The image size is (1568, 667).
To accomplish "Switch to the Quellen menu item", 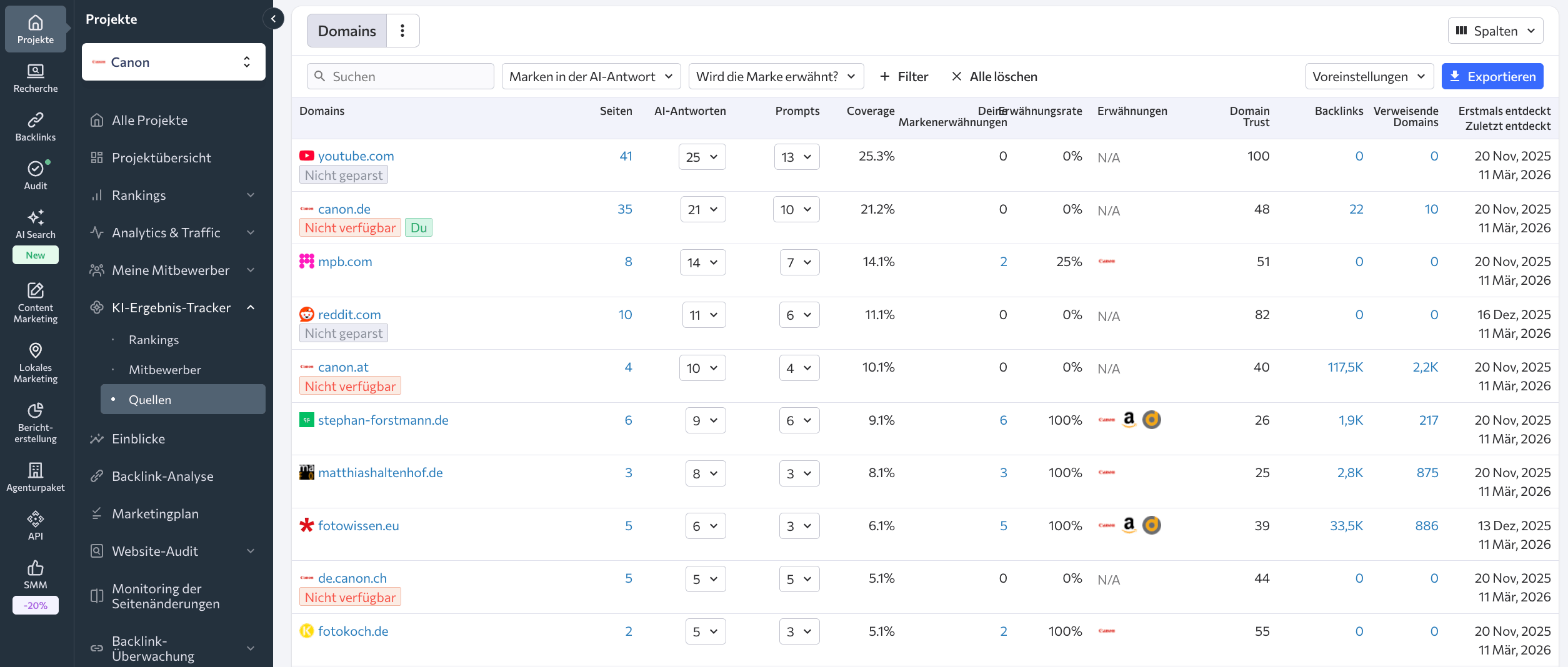I will pyautogui.click(x=151, y=399).
